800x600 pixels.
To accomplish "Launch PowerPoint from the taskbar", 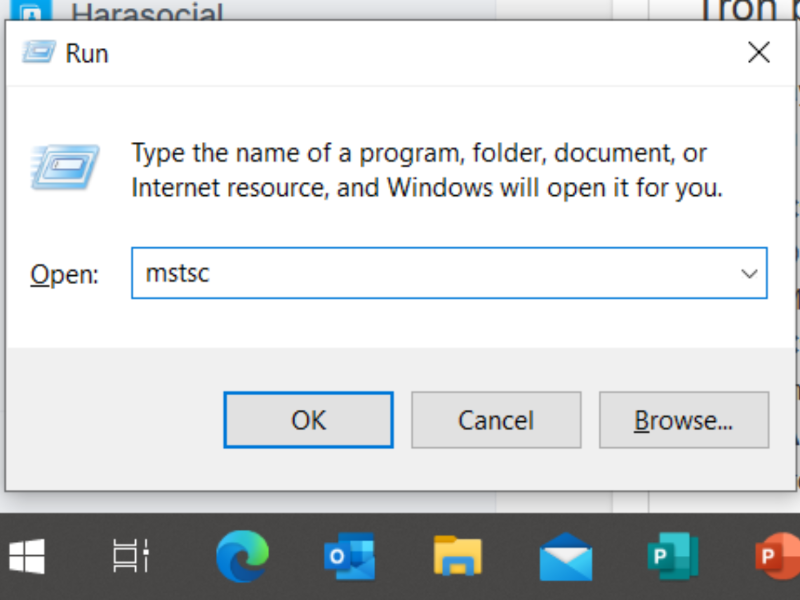I will point(776,556).
